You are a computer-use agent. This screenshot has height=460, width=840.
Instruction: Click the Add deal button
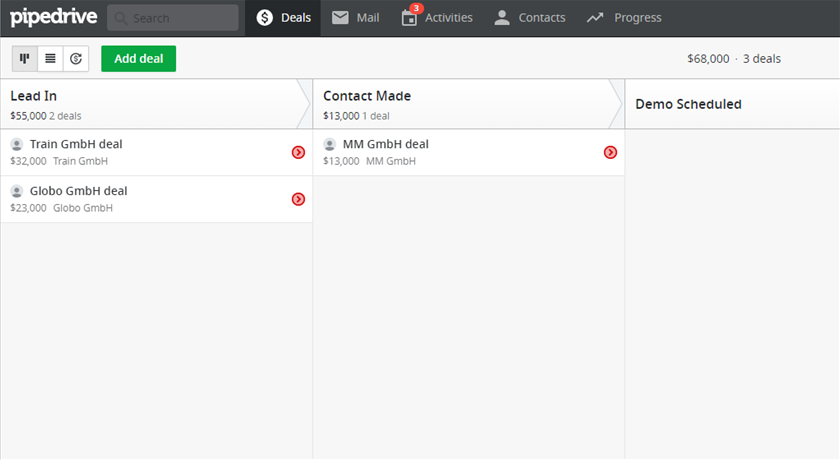[138, 59]
